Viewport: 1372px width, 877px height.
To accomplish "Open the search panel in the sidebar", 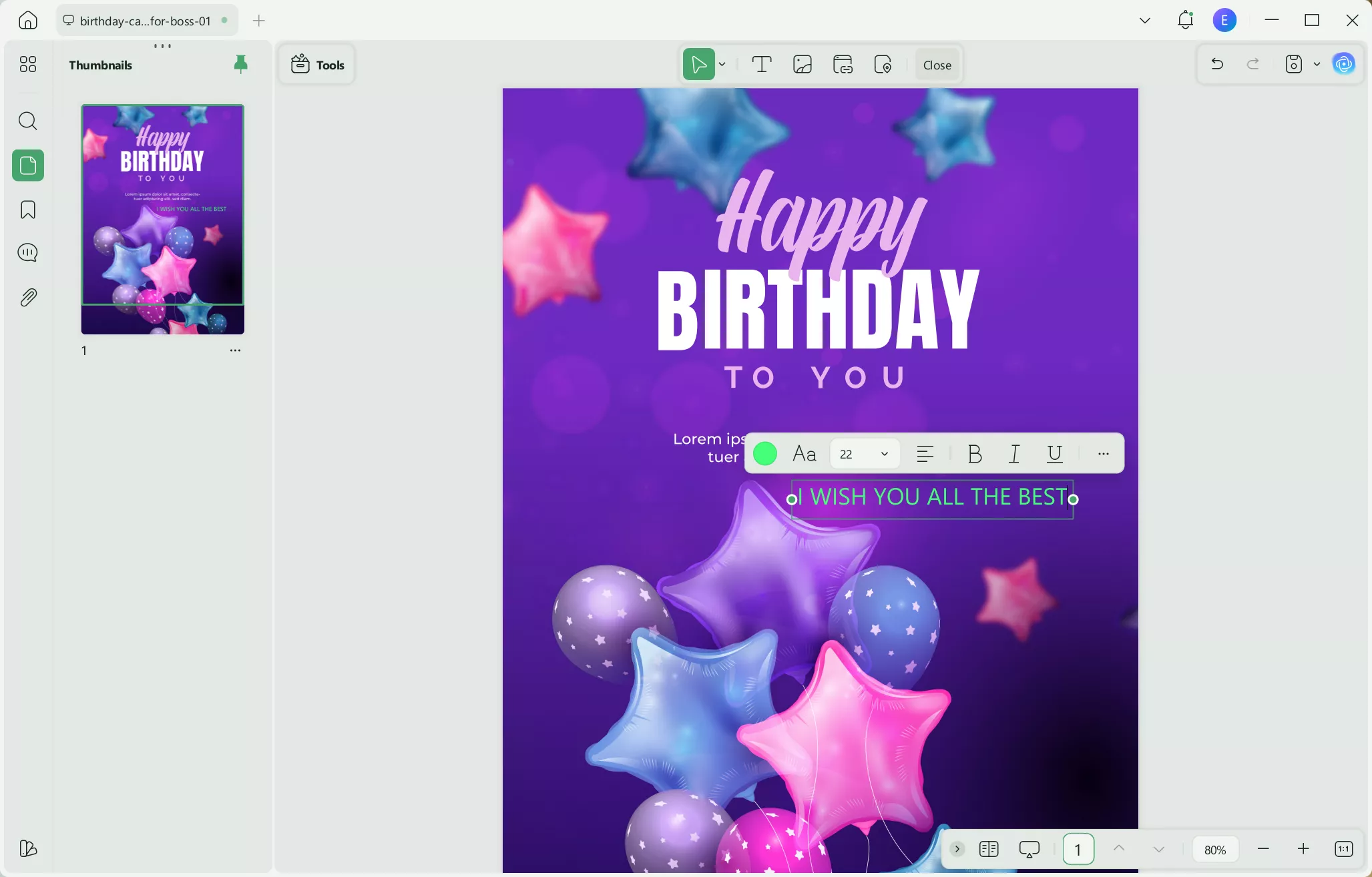I will tap(27, 121).
